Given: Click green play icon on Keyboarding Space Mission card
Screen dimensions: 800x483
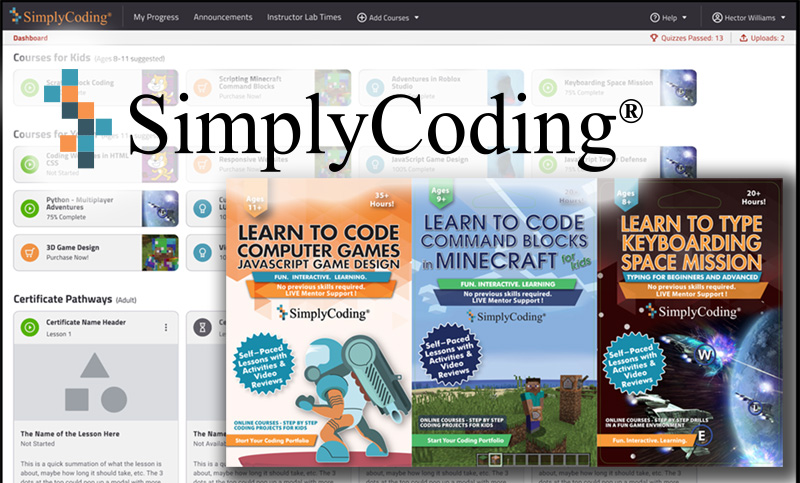Looking at the screenshot, I should (547, 88).
